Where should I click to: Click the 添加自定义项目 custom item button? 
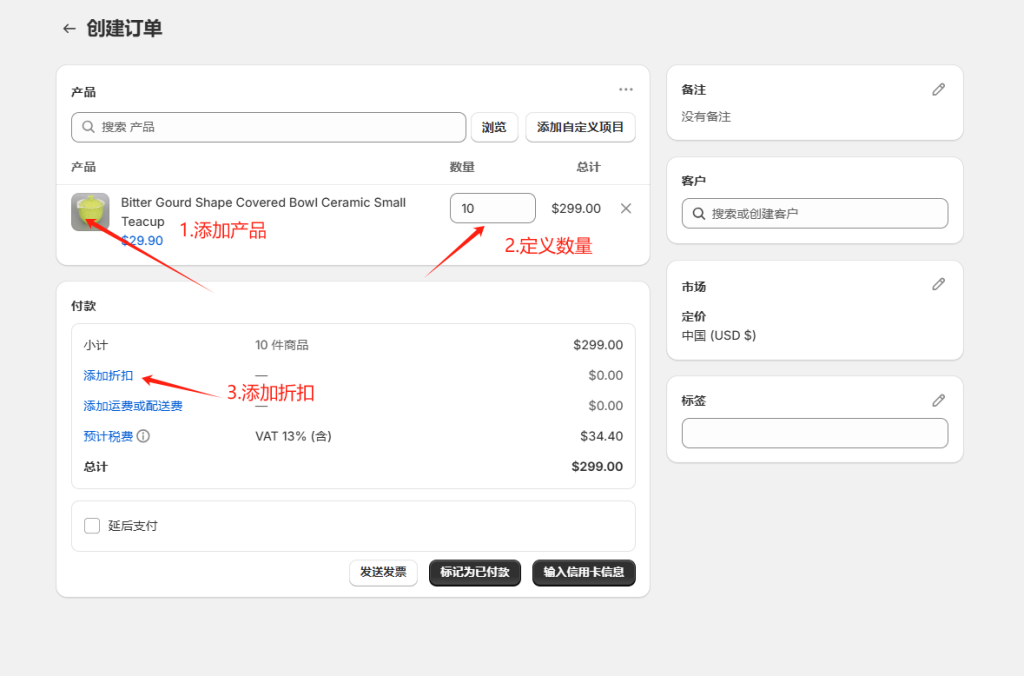[580, 127]
